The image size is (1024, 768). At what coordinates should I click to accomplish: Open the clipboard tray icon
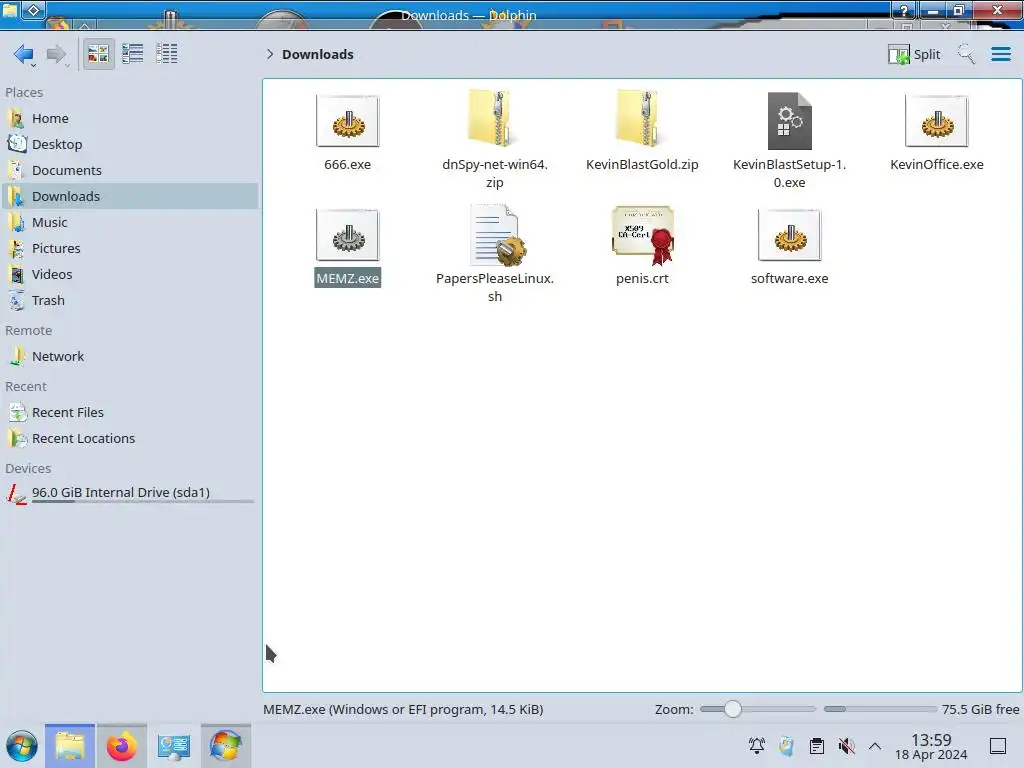tap(816, 746)
